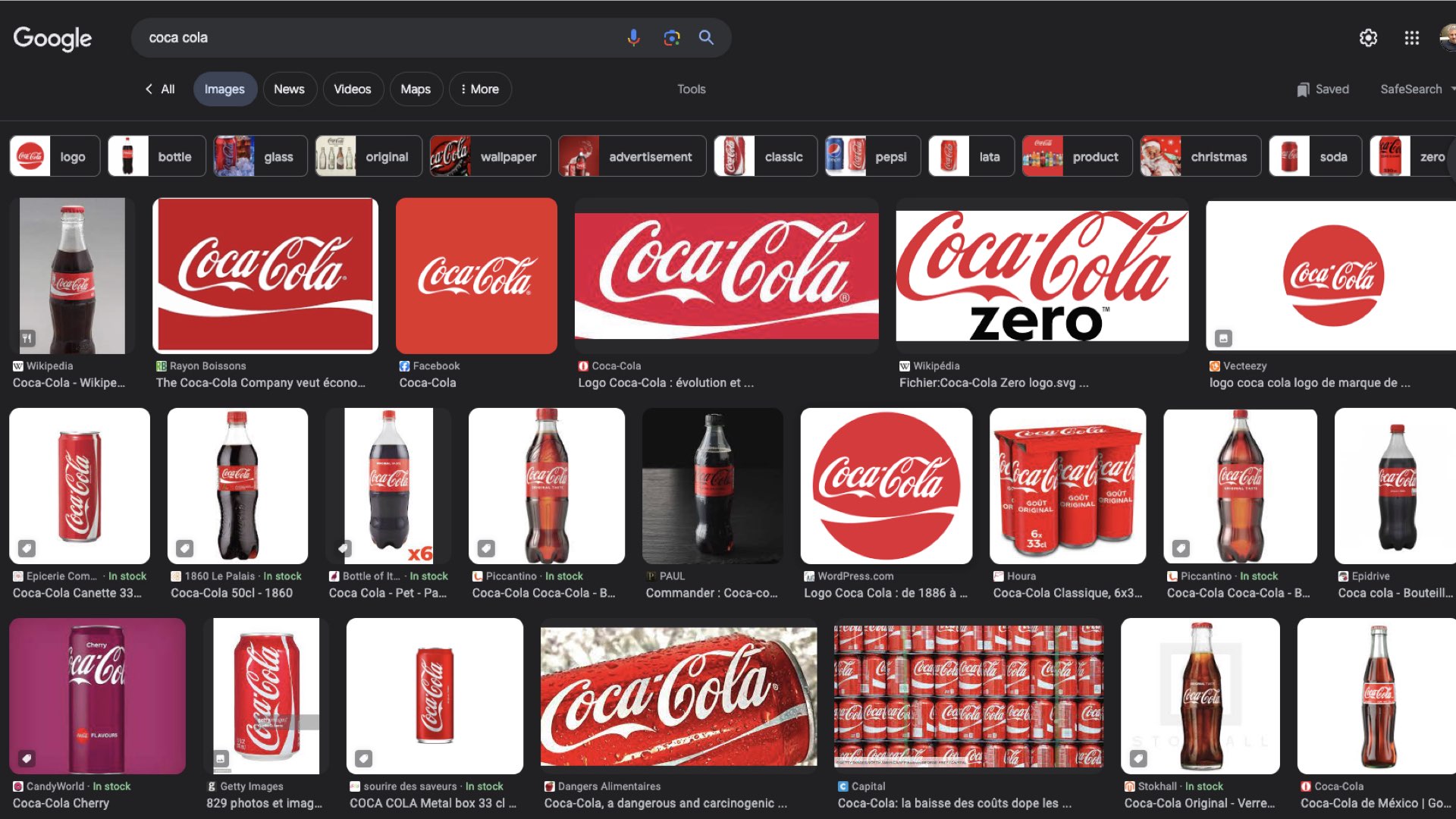Switch to the Maps tab
Viewport: 1456px width, 819px height.
pos(415,89)
